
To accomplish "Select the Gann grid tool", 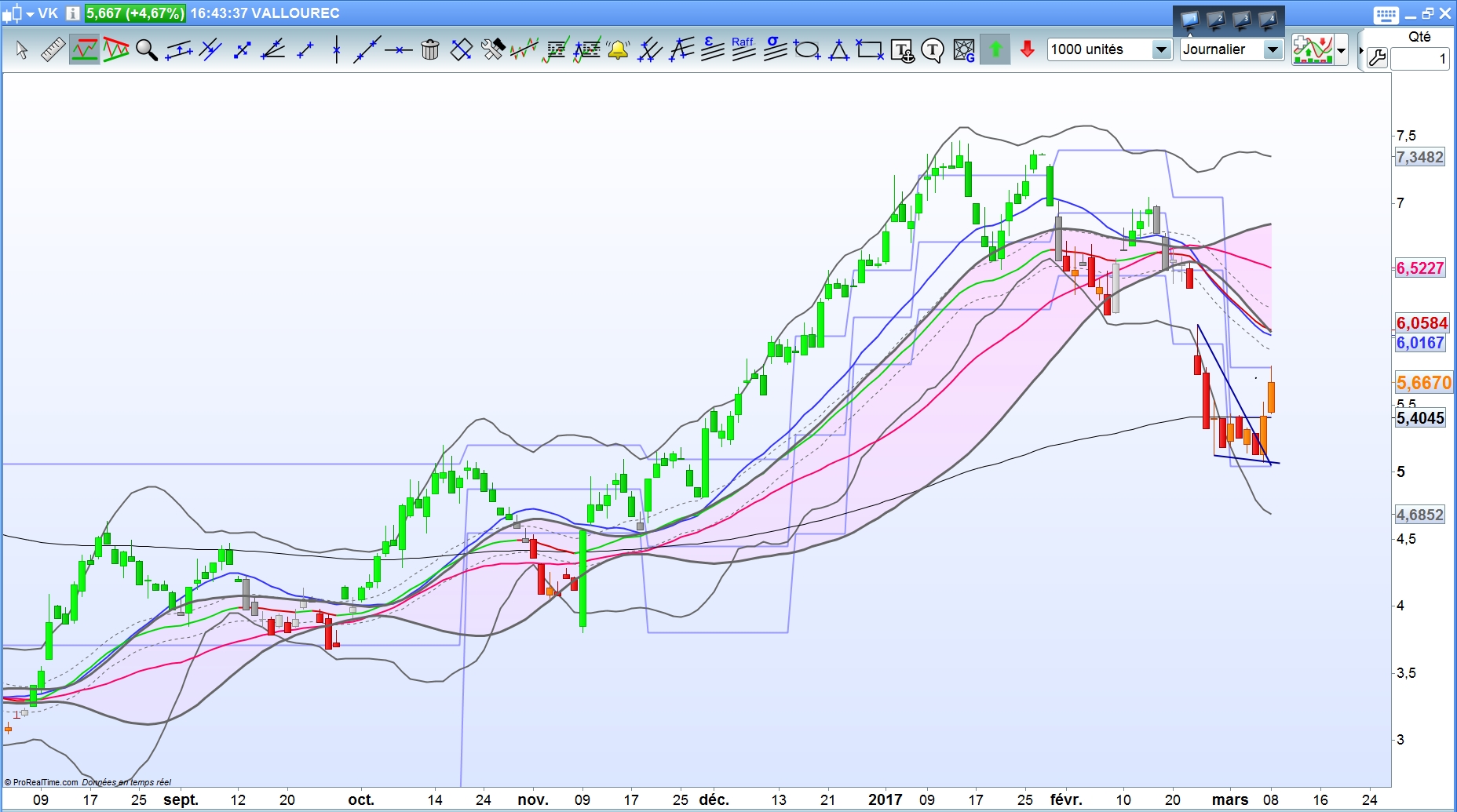I will tap(964, 50).
